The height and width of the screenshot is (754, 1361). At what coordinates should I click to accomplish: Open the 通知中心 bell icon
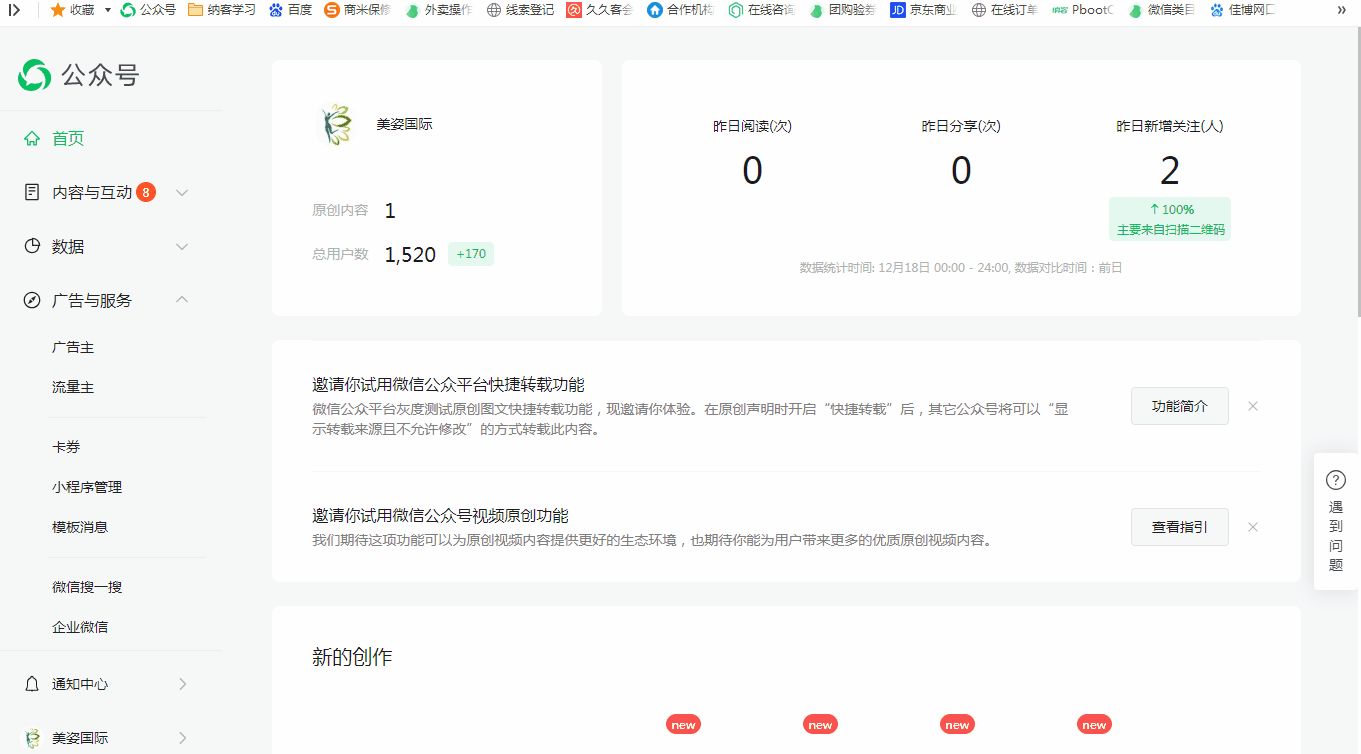pos(30,683)
